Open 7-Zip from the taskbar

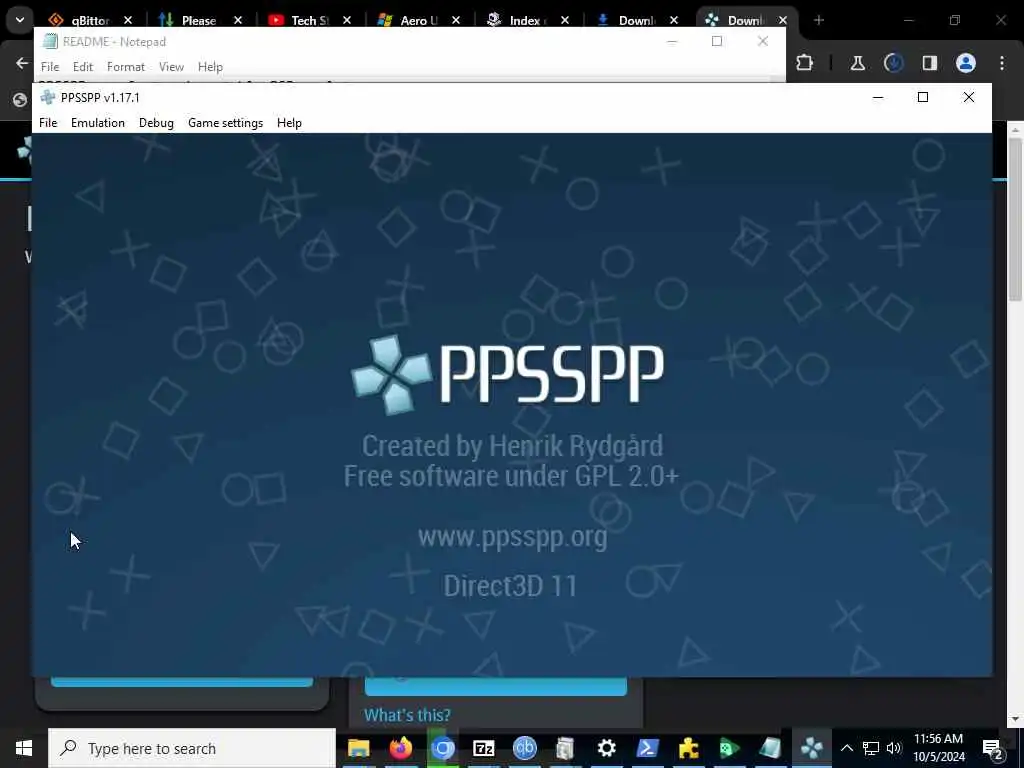click(x=483, y=748)
